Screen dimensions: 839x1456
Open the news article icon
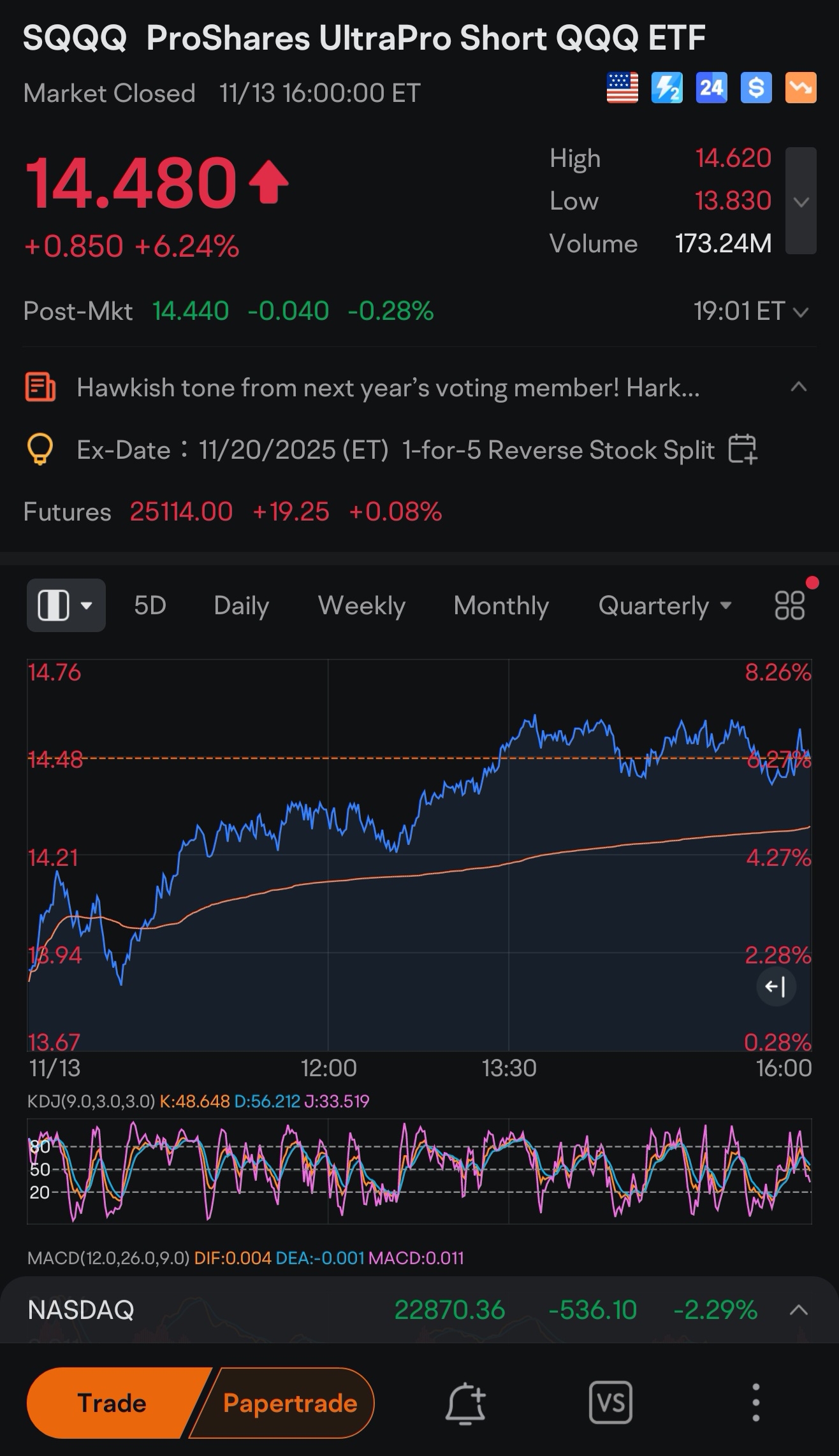(x=40, y=387)
